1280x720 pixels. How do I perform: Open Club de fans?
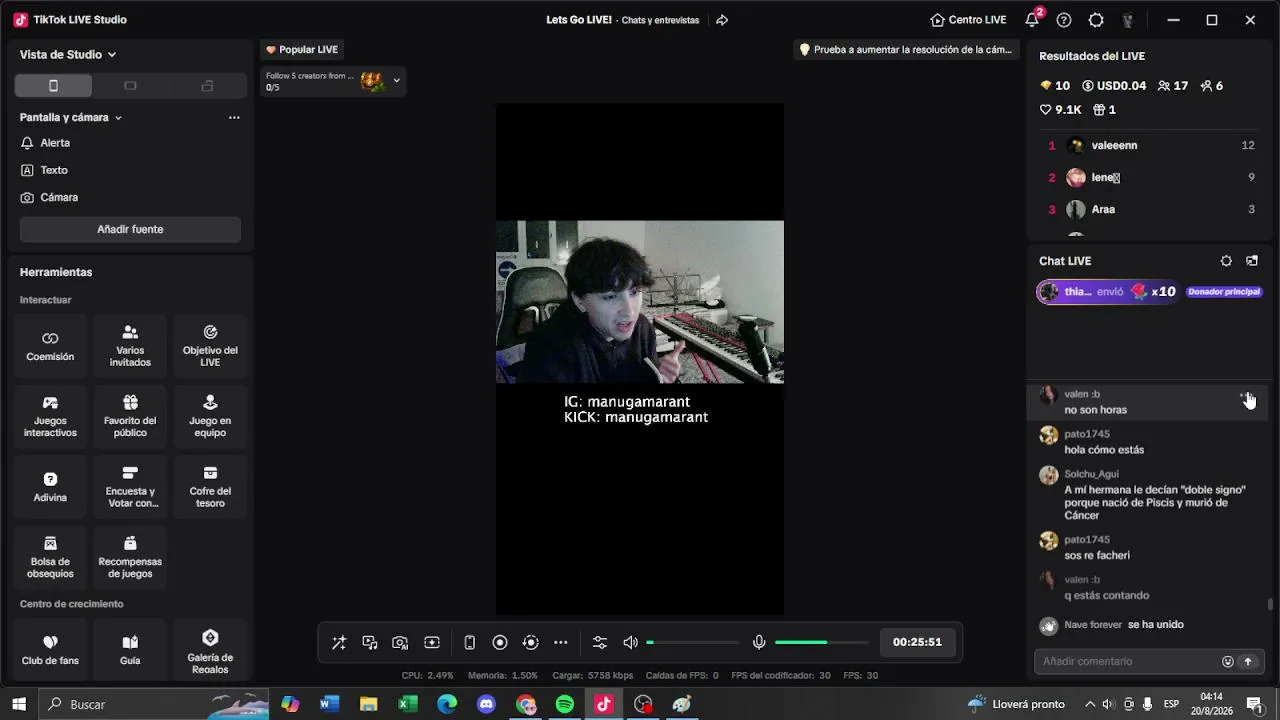(x=50, y=650)
